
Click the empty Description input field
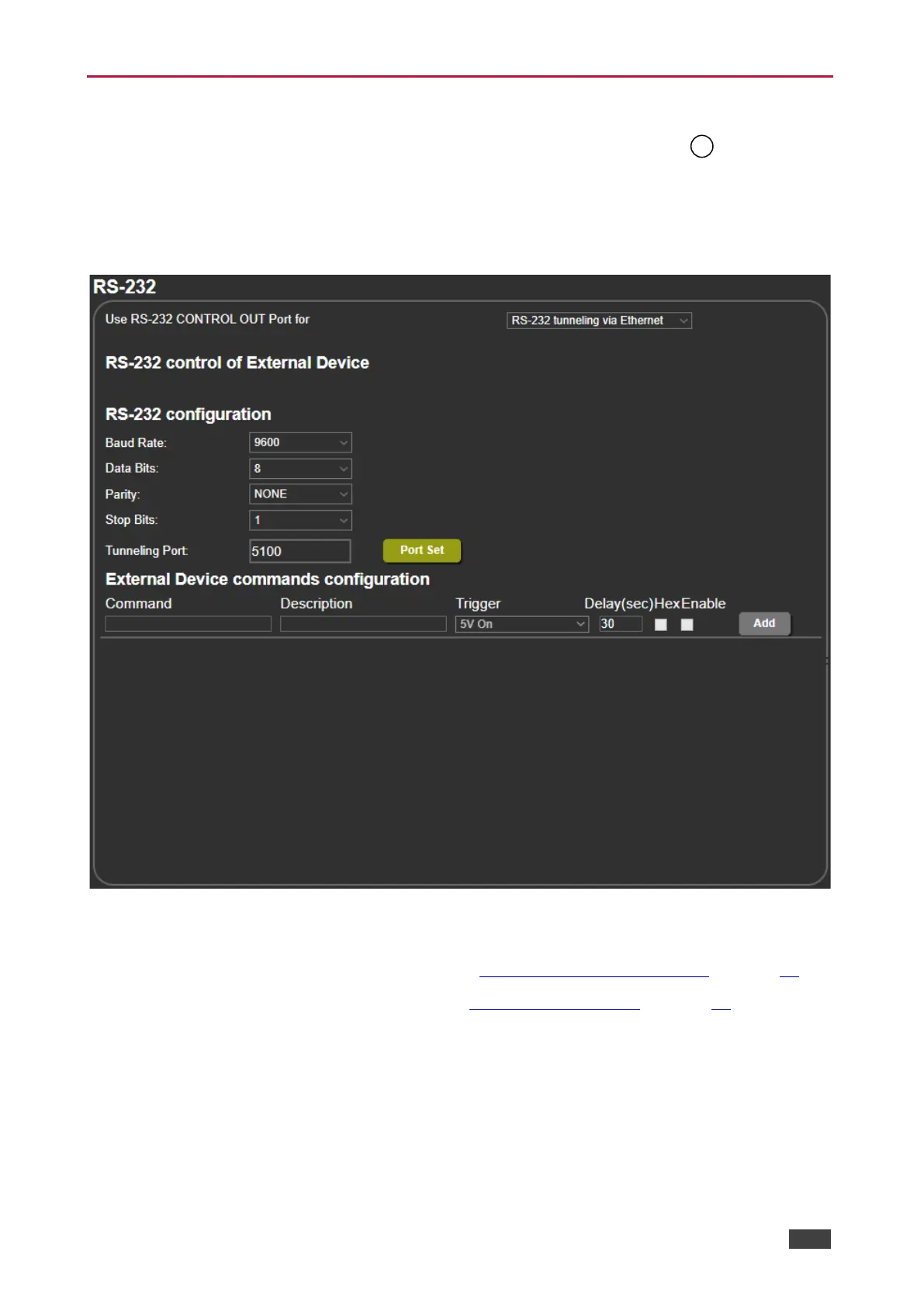[363, 624]
